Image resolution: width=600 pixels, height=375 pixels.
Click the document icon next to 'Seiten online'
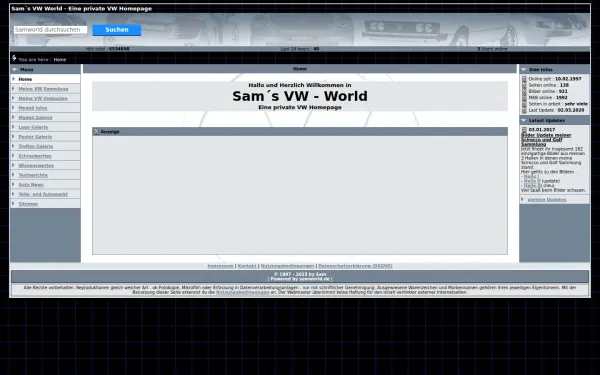click(524, 85)
